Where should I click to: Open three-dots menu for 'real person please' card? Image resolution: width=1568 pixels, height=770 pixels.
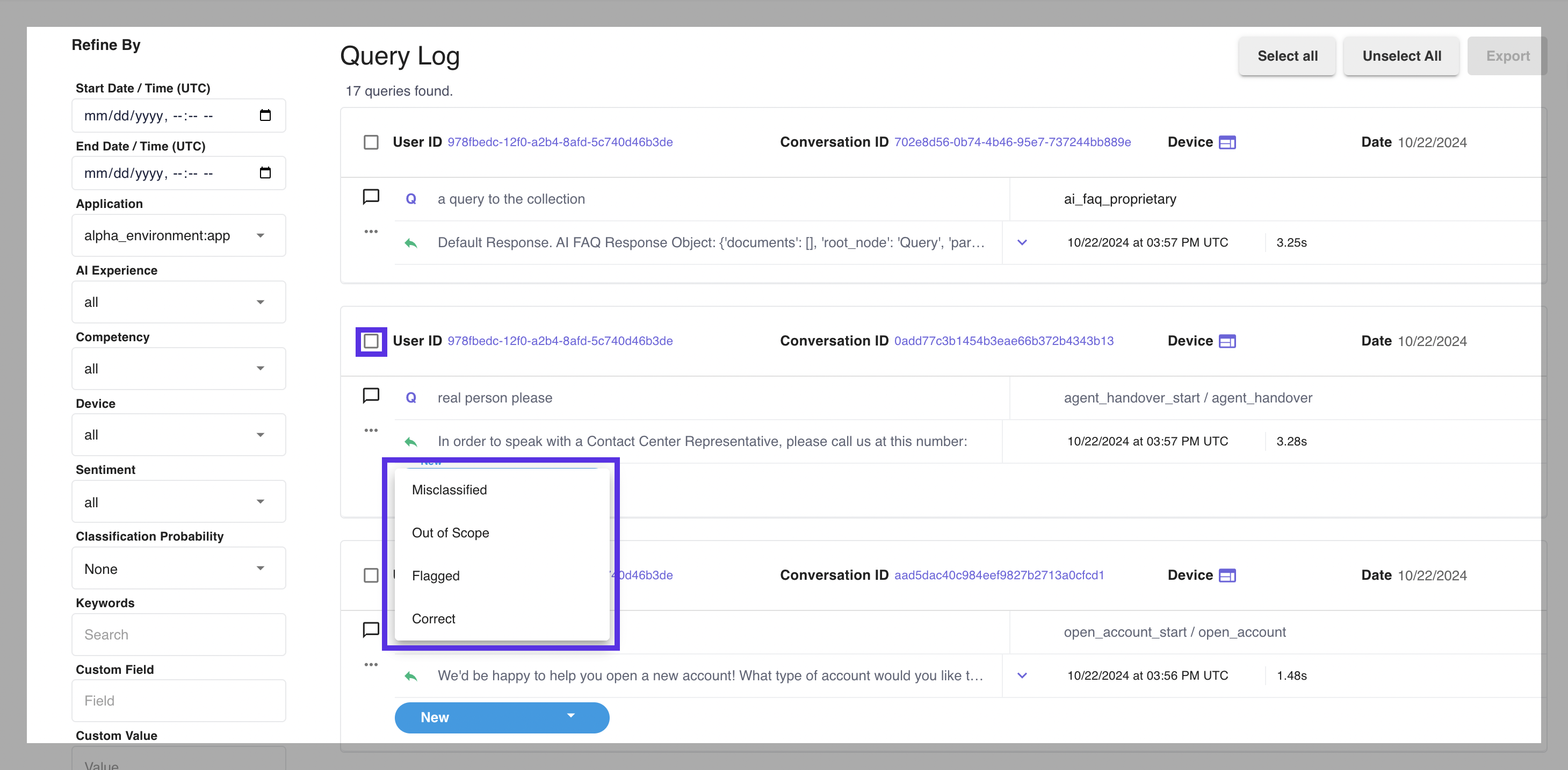click(x=371, y=430)
